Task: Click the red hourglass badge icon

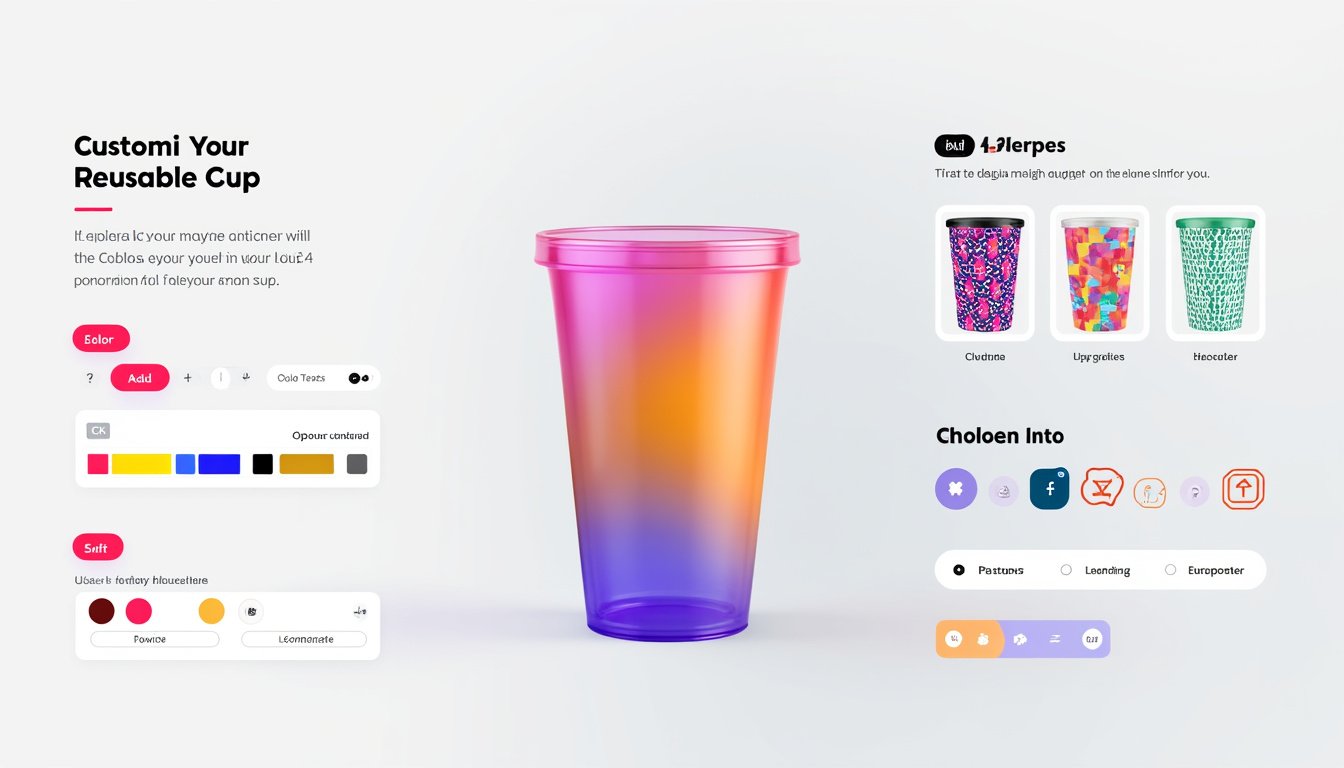Action: click(1101, 487)
